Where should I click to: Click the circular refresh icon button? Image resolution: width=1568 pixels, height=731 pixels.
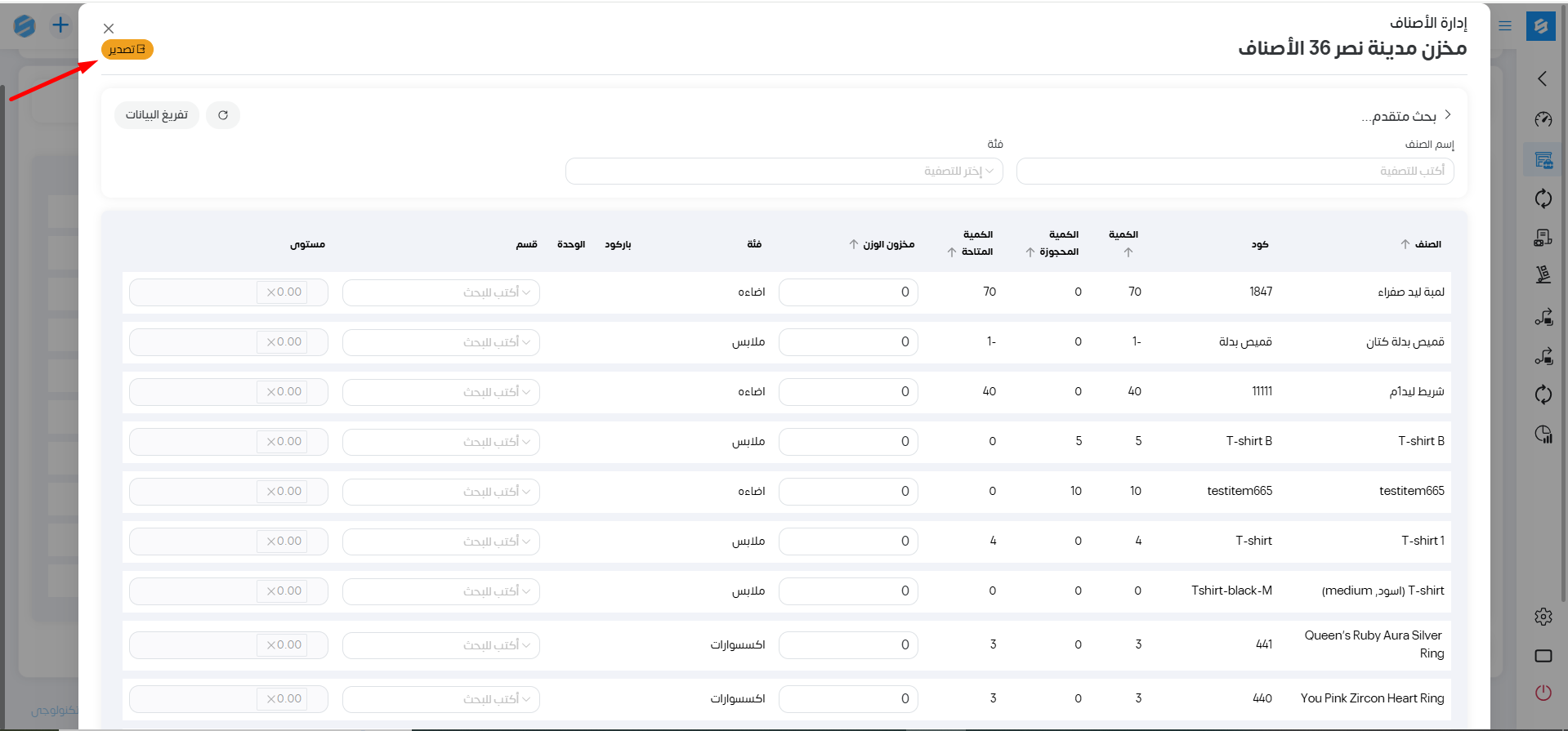click(223, 115)
